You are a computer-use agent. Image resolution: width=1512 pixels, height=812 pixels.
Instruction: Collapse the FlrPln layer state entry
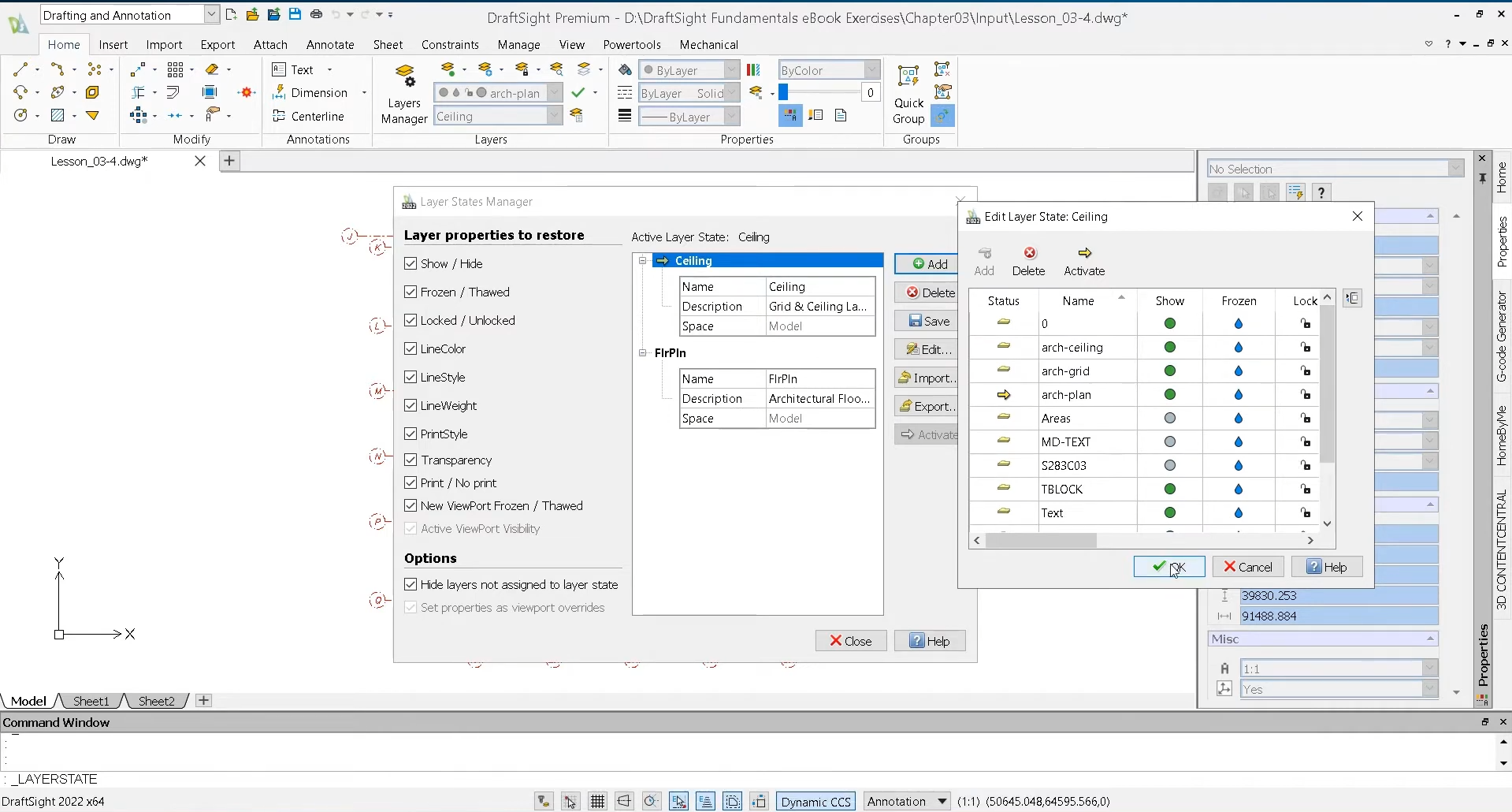point(642,352)
